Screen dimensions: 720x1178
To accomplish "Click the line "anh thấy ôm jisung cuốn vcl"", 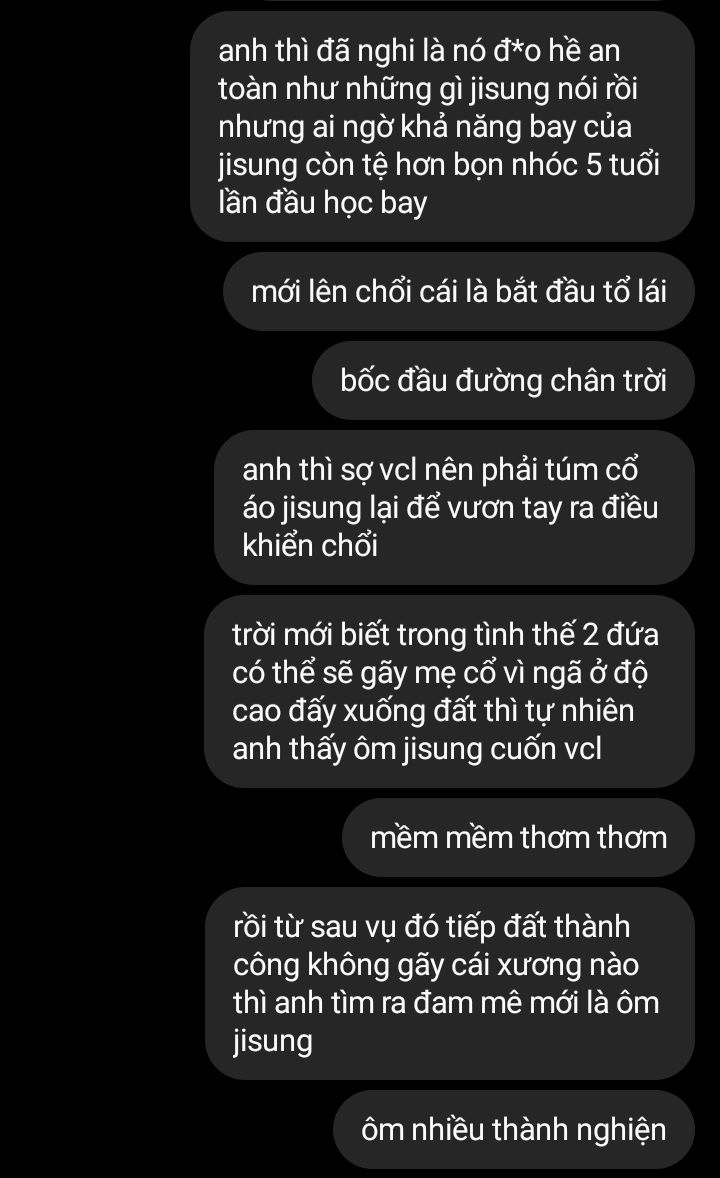I will (417, 749).
